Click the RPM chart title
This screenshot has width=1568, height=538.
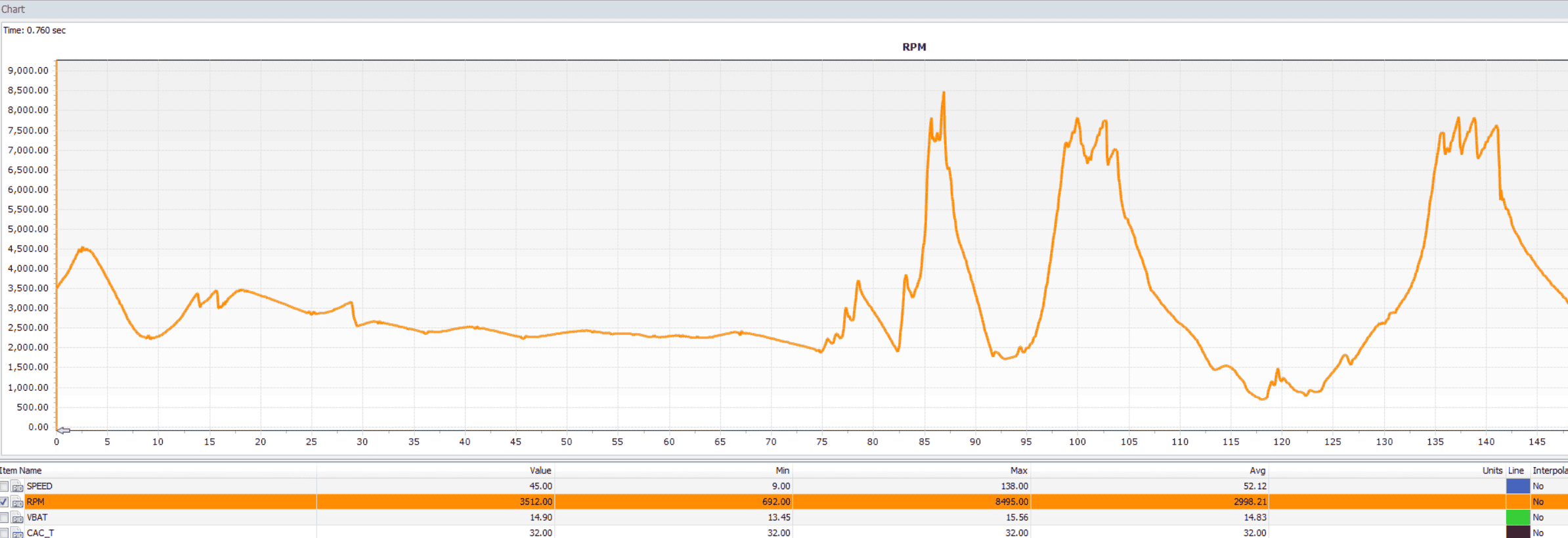(x=914, y=47)
